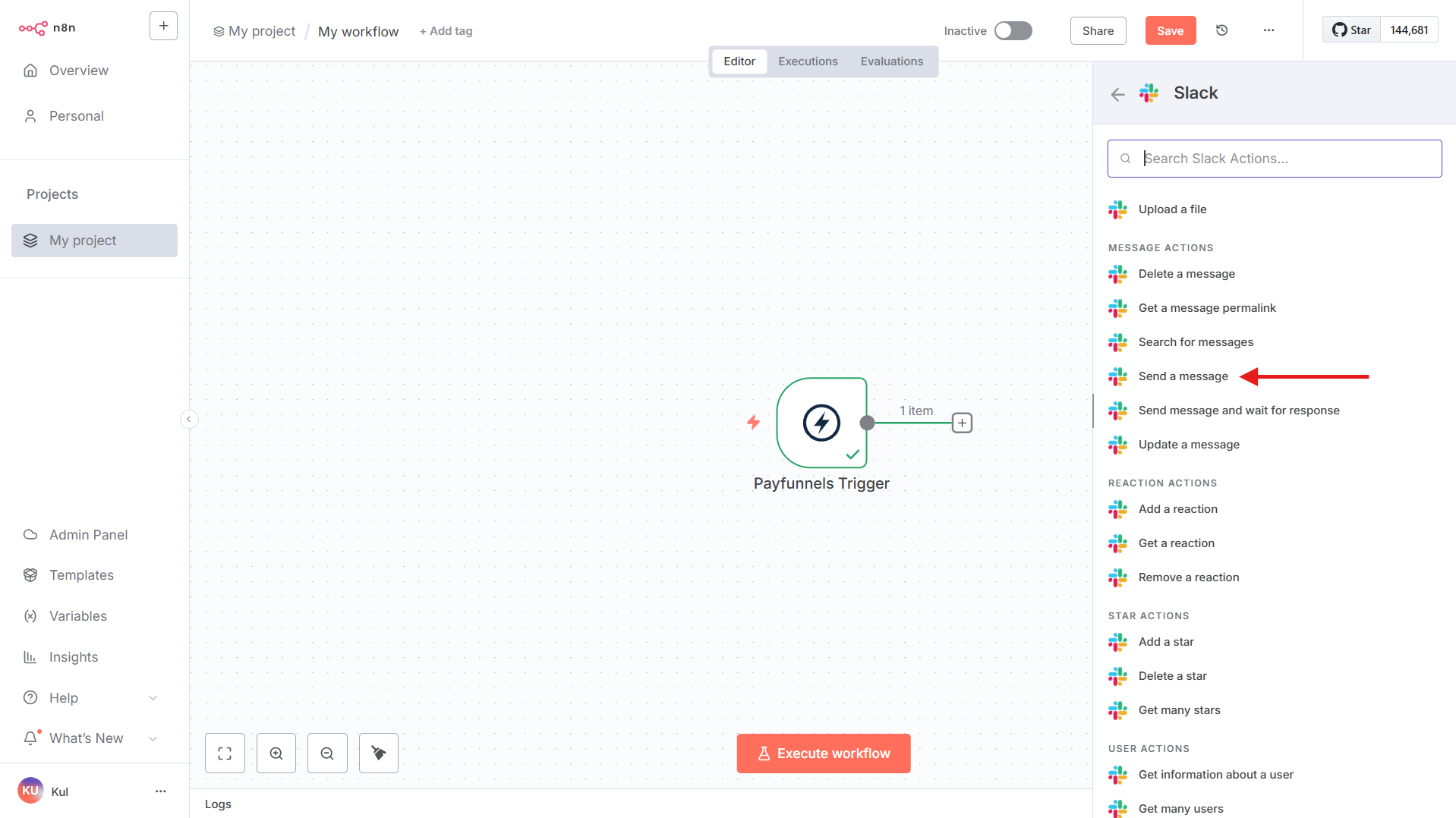1456x818 pixels.
Task: Click the n8n logo
Action: [47, 28]
